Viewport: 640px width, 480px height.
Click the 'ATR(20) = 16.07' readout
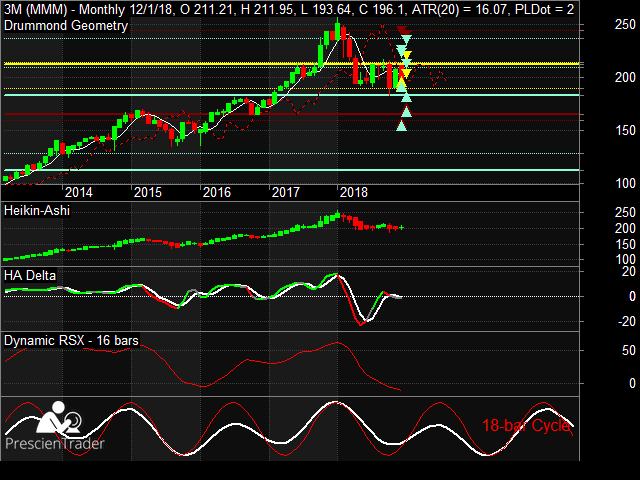coord(460,9)
